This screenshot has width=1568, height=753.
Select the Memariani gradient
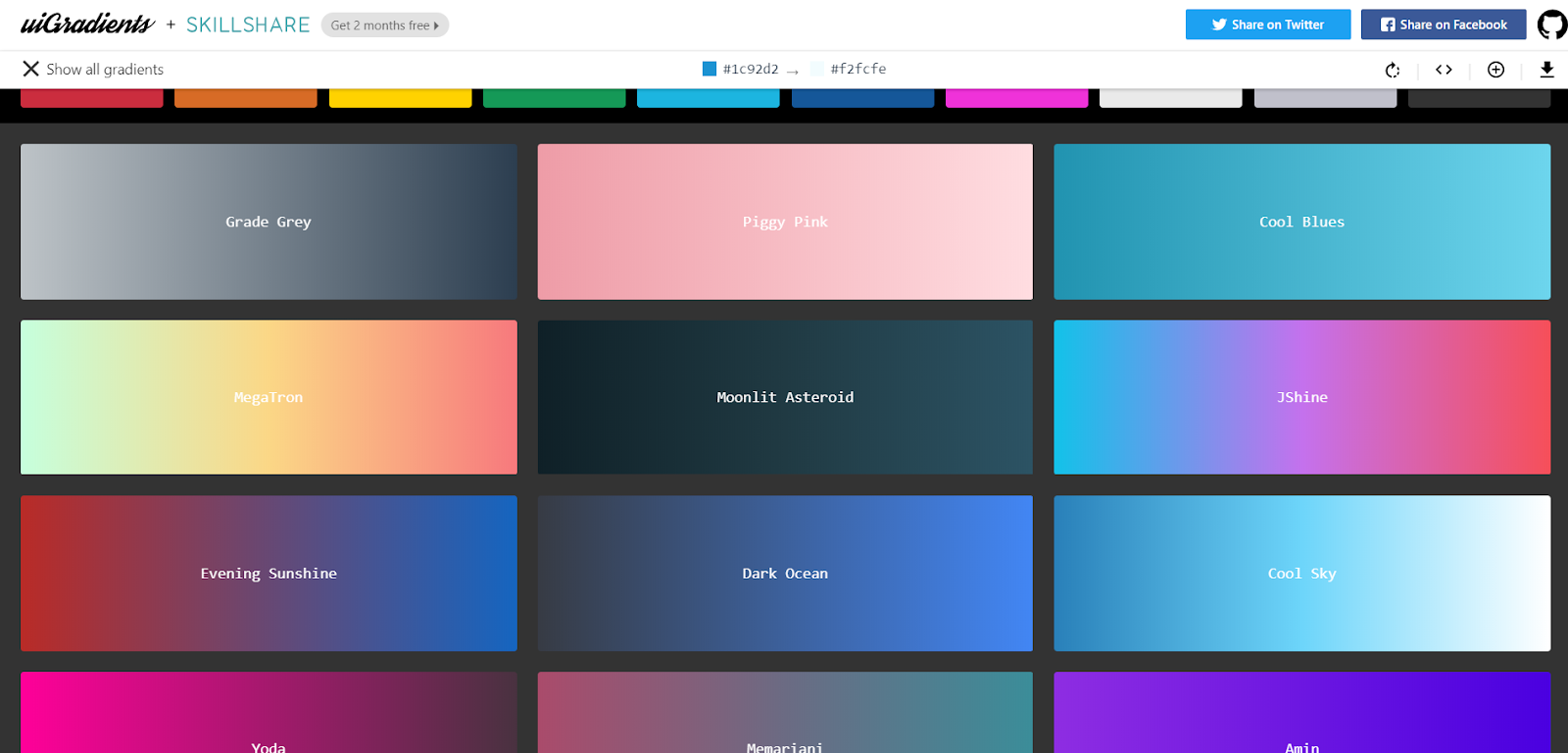[785, 713]
